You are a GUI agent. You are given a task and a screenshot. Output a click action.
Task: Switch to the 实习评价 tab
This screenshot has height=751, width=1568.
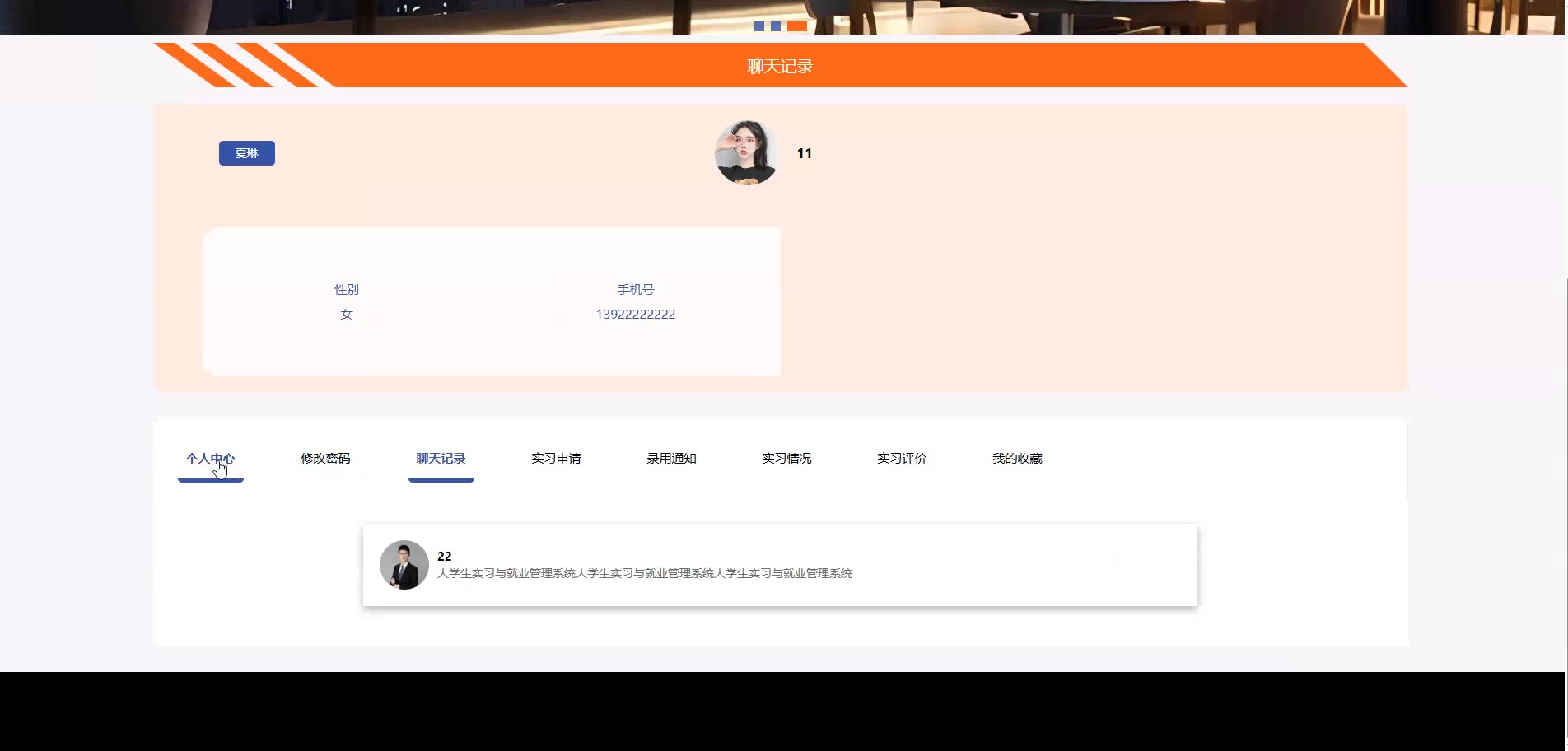tap(903, 459)
